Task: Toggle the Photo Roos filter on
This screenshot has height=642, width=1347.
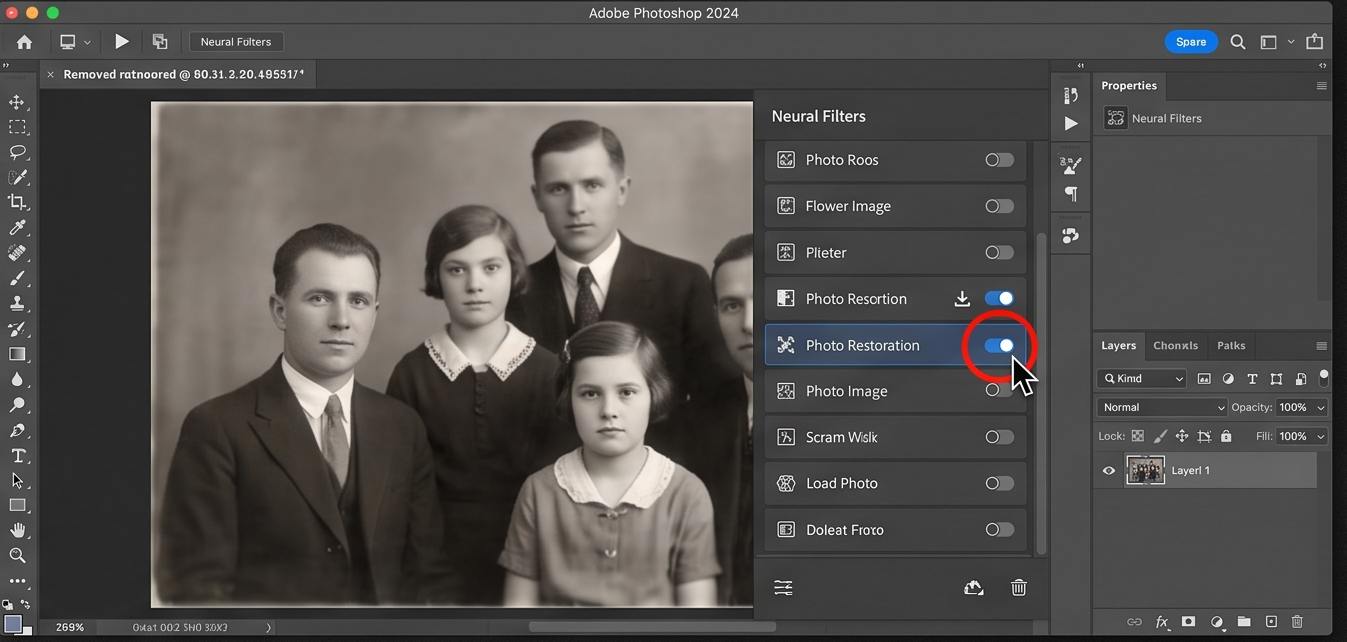Action: pos(999,160)
